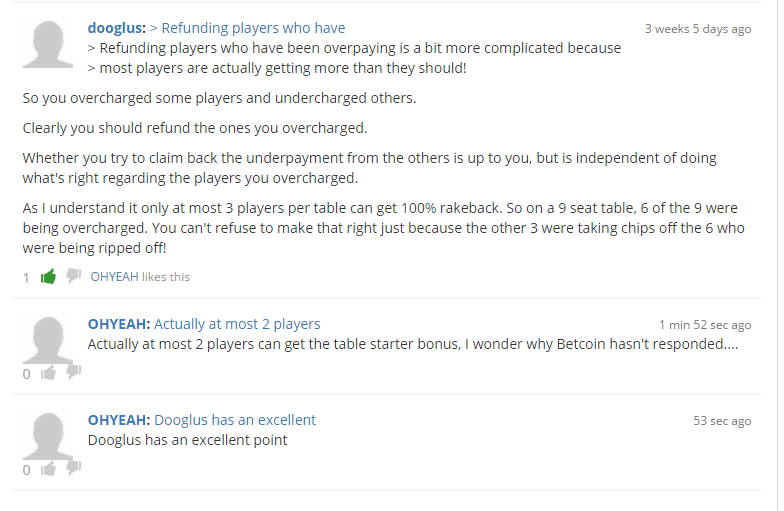Upvote the "Actually at most 2 players" comment
Viewport: 784px width, 511px height.
pyautogui.click(x=48, y=372)
